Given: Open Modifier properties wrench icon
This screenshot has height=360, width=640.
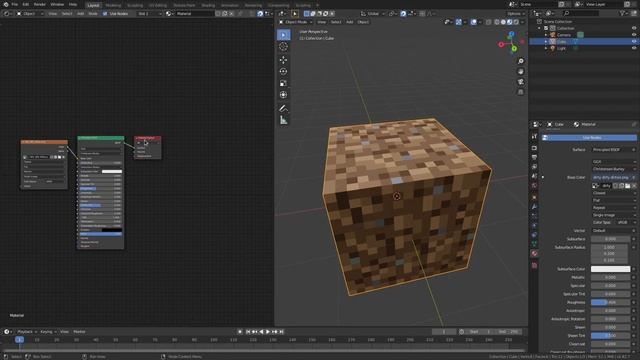Looking at the screenshot, I should [534, 207].
